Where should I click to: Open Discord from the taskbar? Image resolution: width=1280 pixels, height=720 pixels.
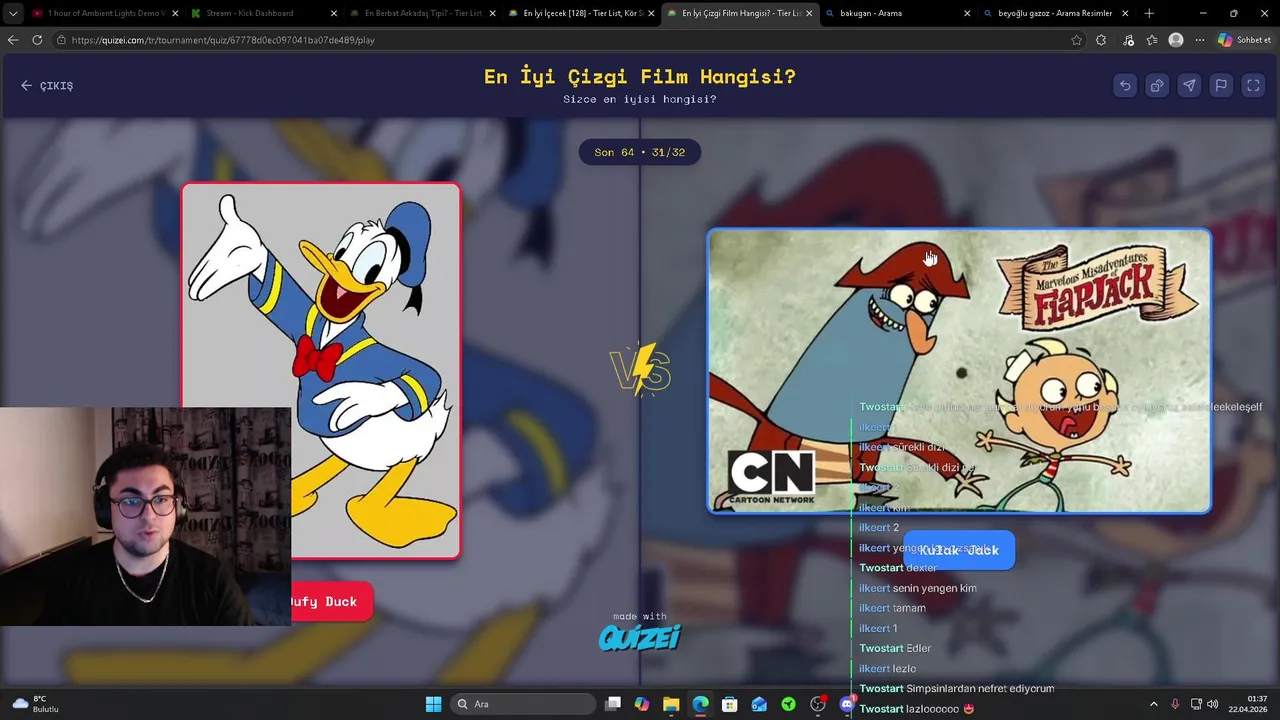[x=847, y=704]
